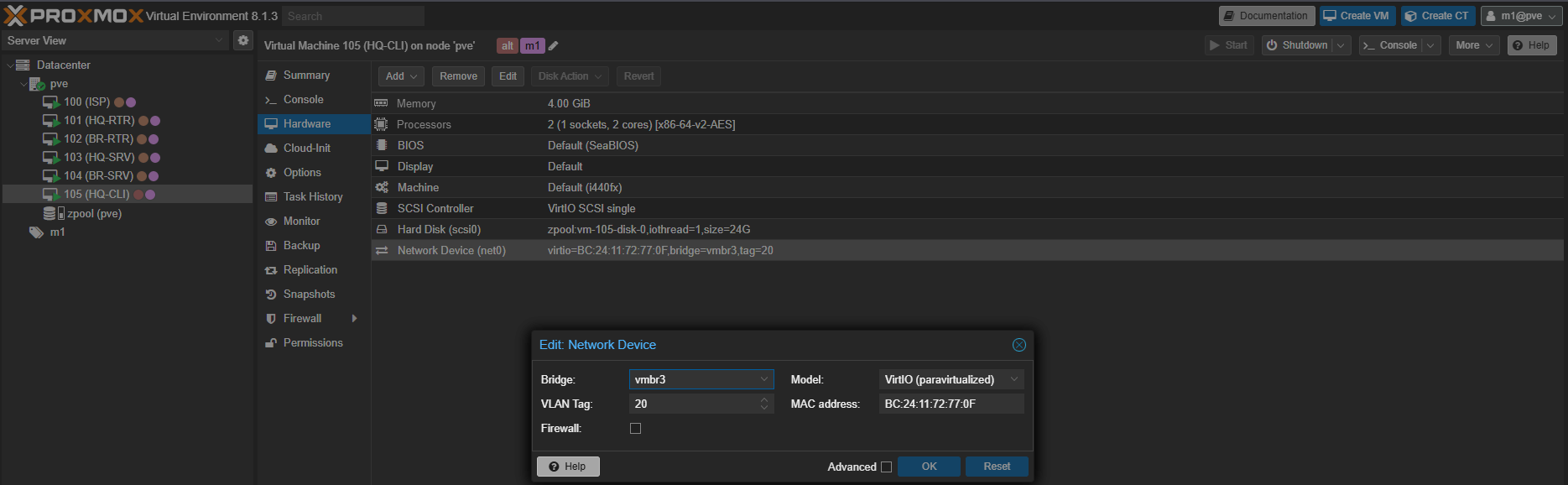Toggle the Advanced checkbox
Screen dimensions: 1568x485
[886, 467]
